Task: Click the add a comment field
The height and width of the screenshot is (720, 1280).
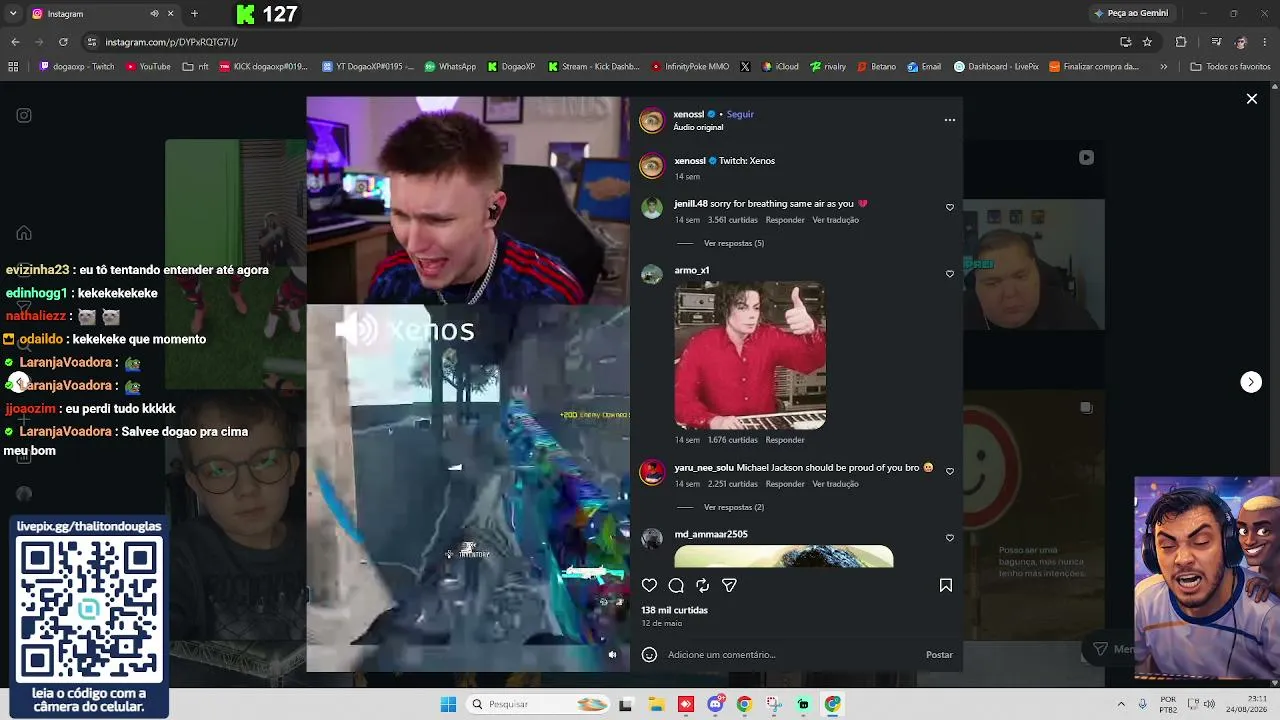Action: click(x=790, y=655)
